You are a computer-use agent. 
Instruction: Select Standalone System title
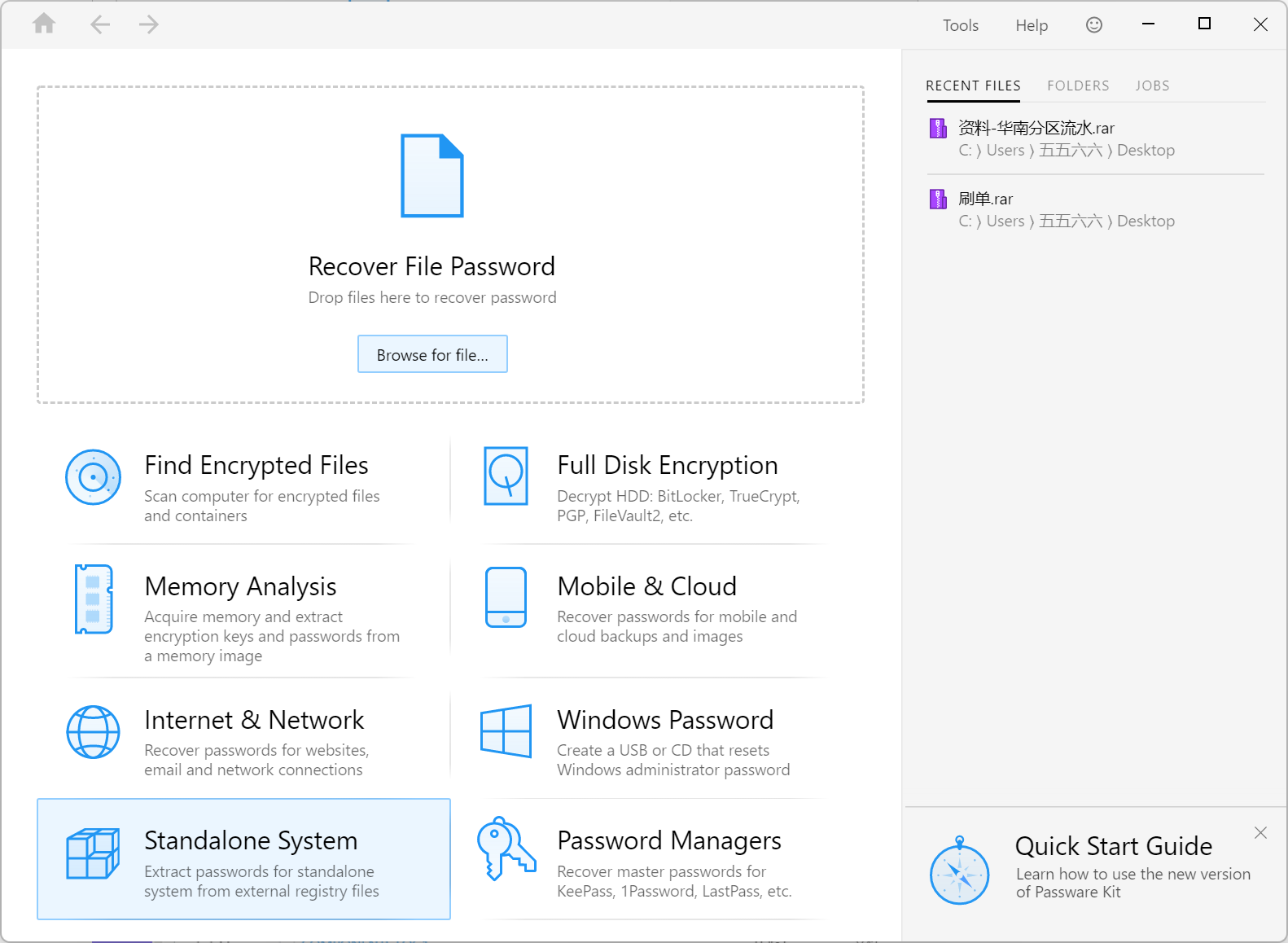pyautogui.click(x=251, y=840)
